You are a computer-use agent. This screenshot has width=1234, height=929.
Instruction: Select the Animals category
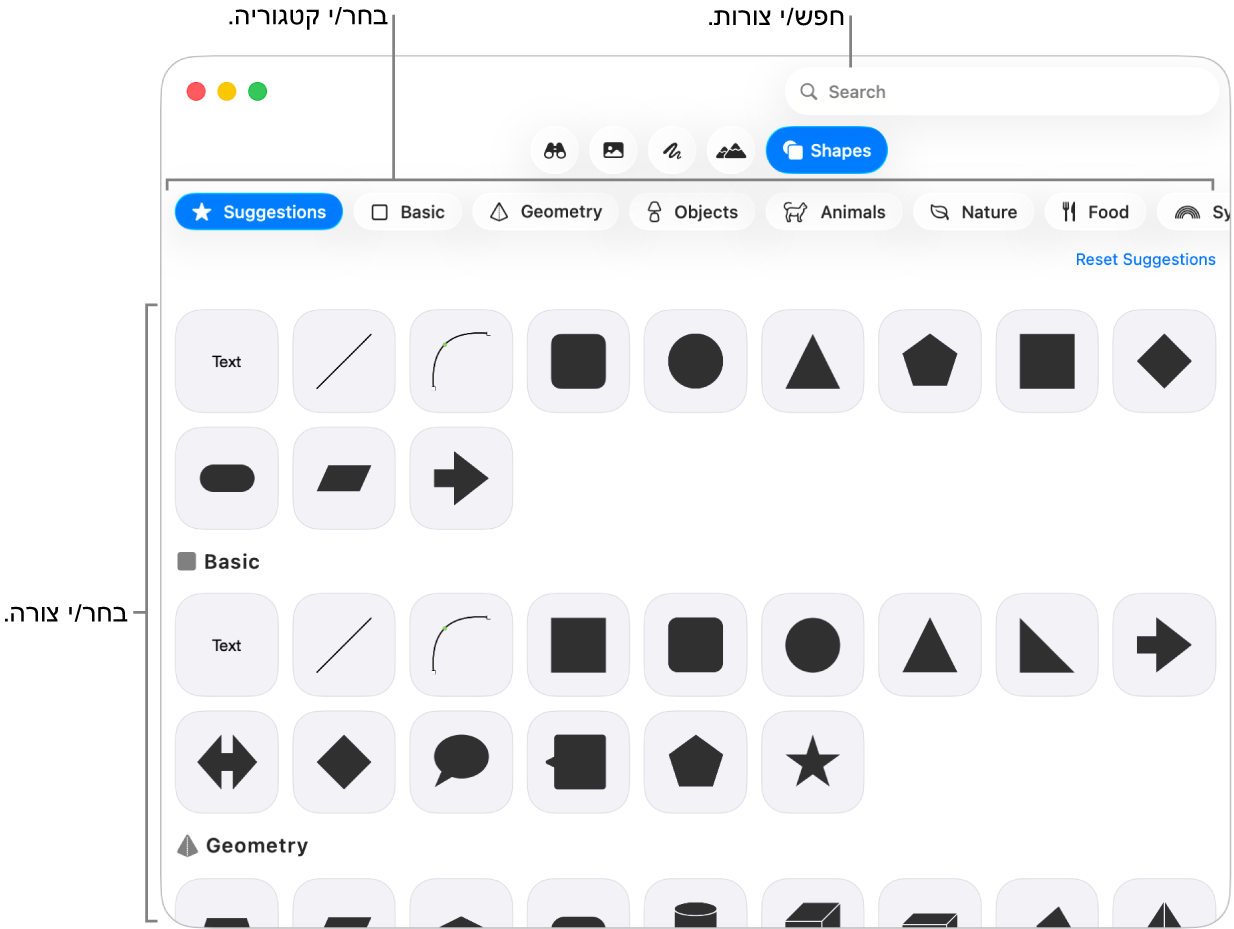click(x=834, y=212)
